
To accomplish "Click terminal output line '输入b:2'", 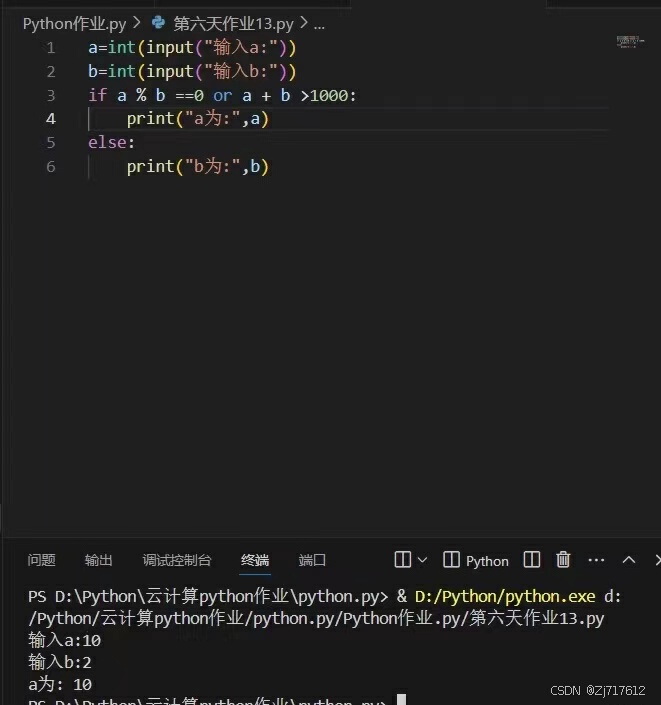I will (59, 662).
